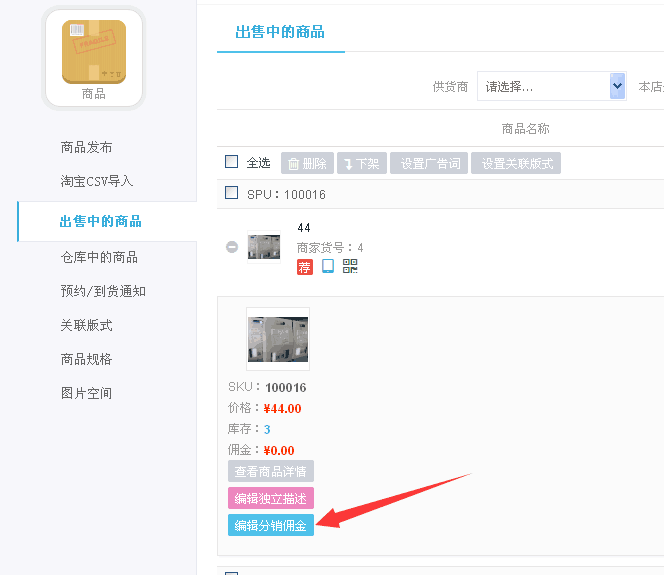Click the SKU number 100016
Viewport: 664px width, 575px height.
pyautogui.click(x=286, y=387)
